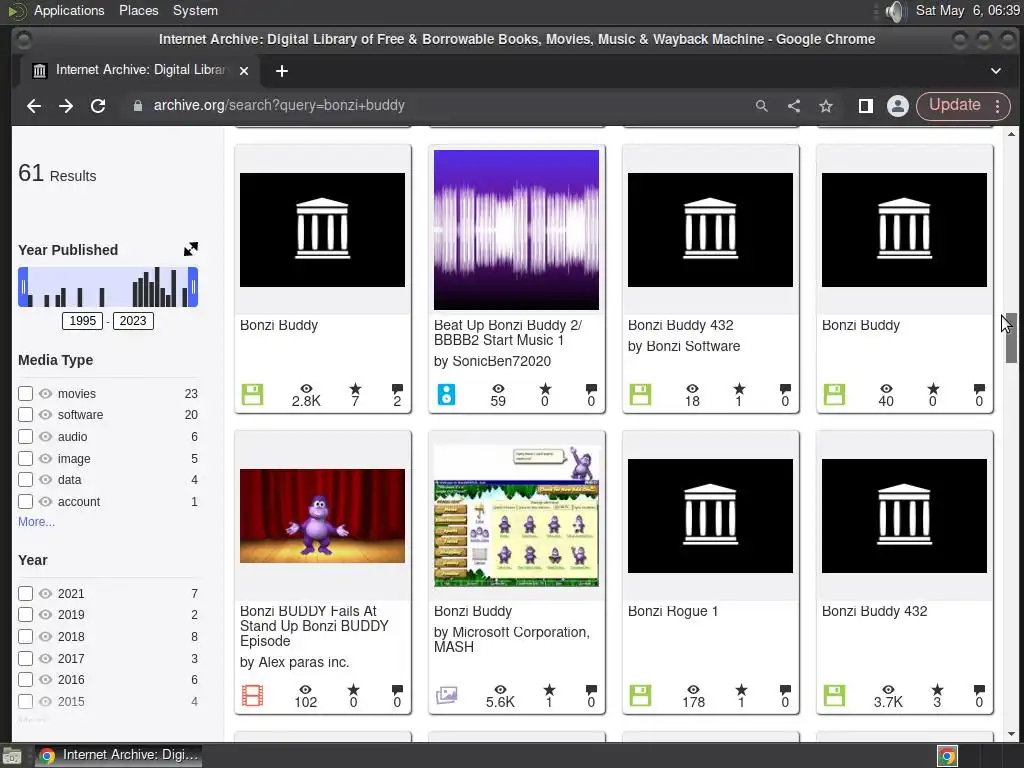The height and width of the screenshot is (768, 1024).
Task: Open the System menu
Action: (x=195, y=10)
